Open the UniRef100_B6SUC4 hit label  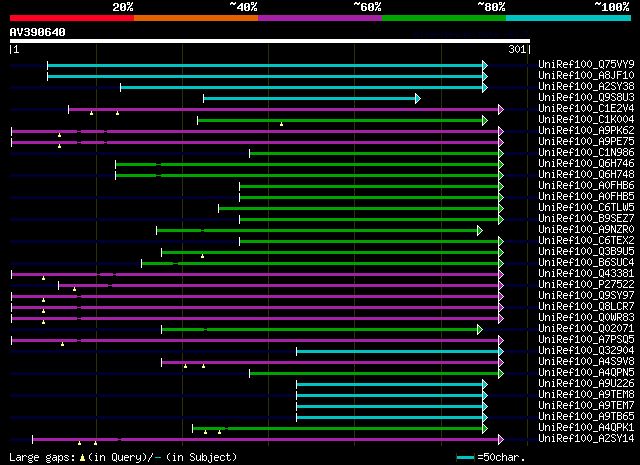(x=586, y=263)
